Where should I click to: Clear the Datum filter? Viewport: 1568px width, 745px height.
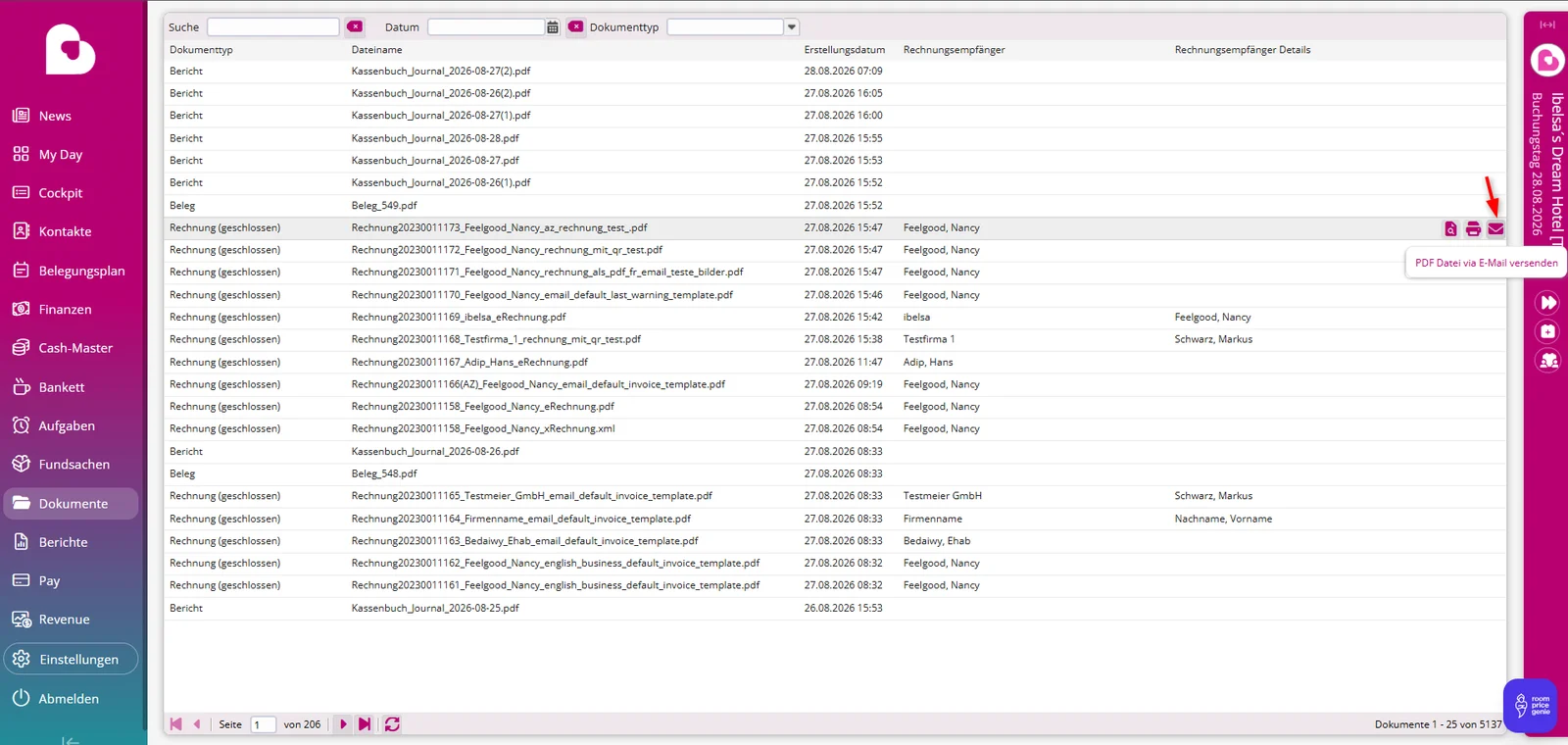point(576,26)
